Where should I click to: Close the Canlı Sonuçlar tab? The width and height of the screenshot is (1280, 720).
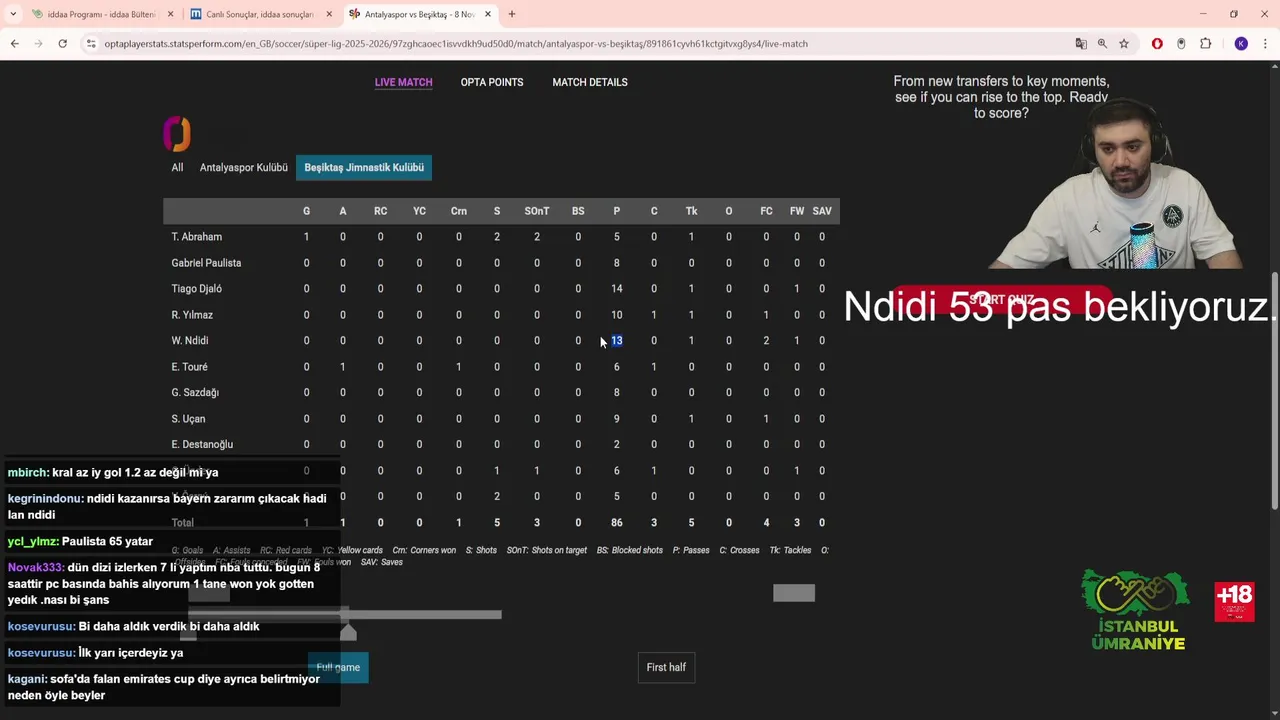pyautogui.click(x=329, y=14)
